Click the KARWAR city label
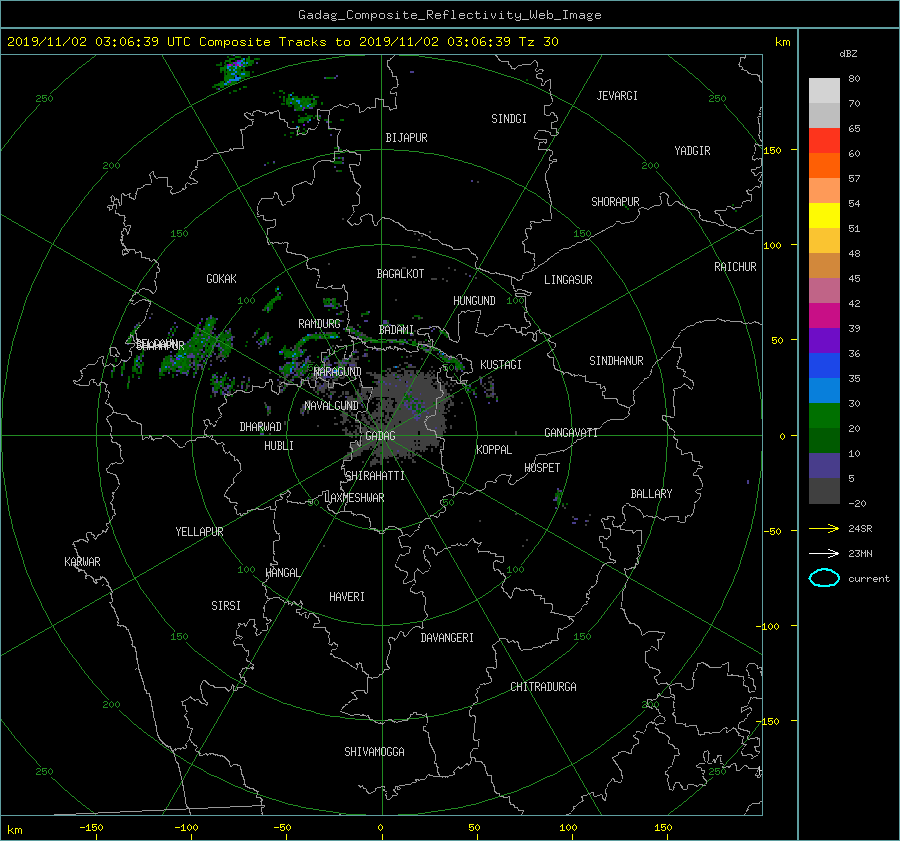 [82, 562]
